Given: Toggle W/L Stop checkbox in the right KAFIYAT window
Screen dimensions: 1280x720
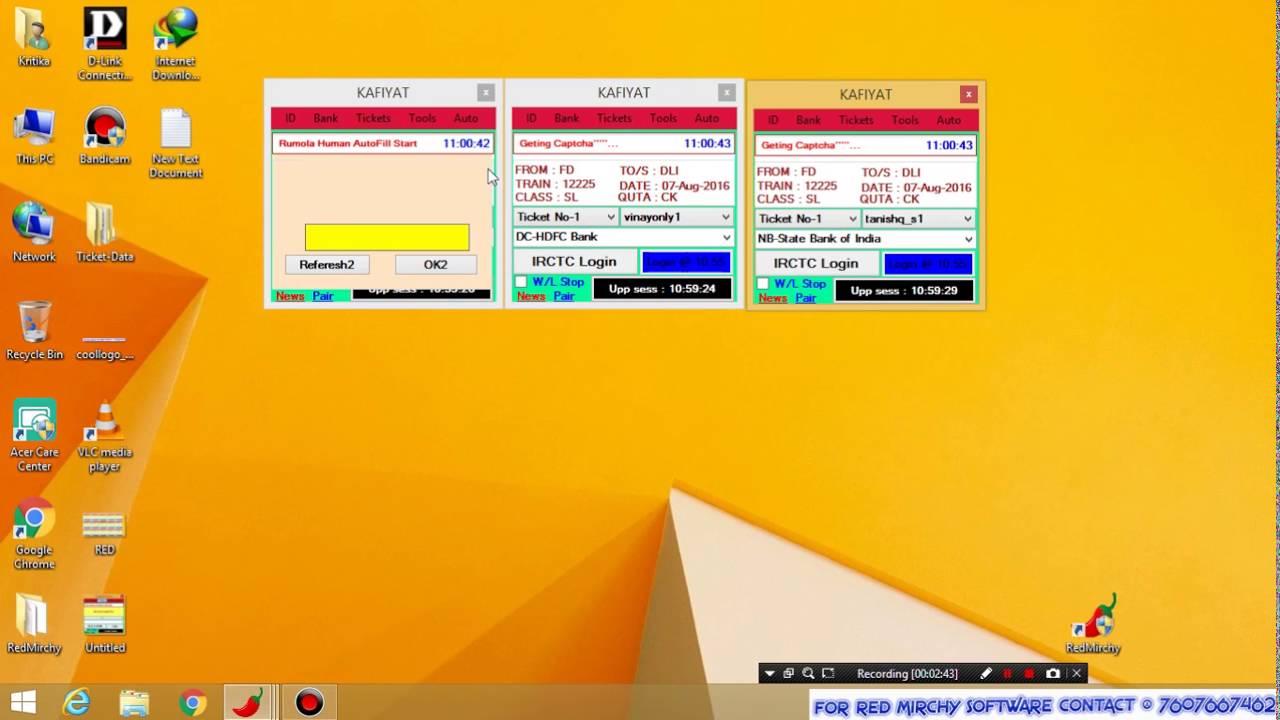Looking at the screenshot, I should (x=763, y=284).
